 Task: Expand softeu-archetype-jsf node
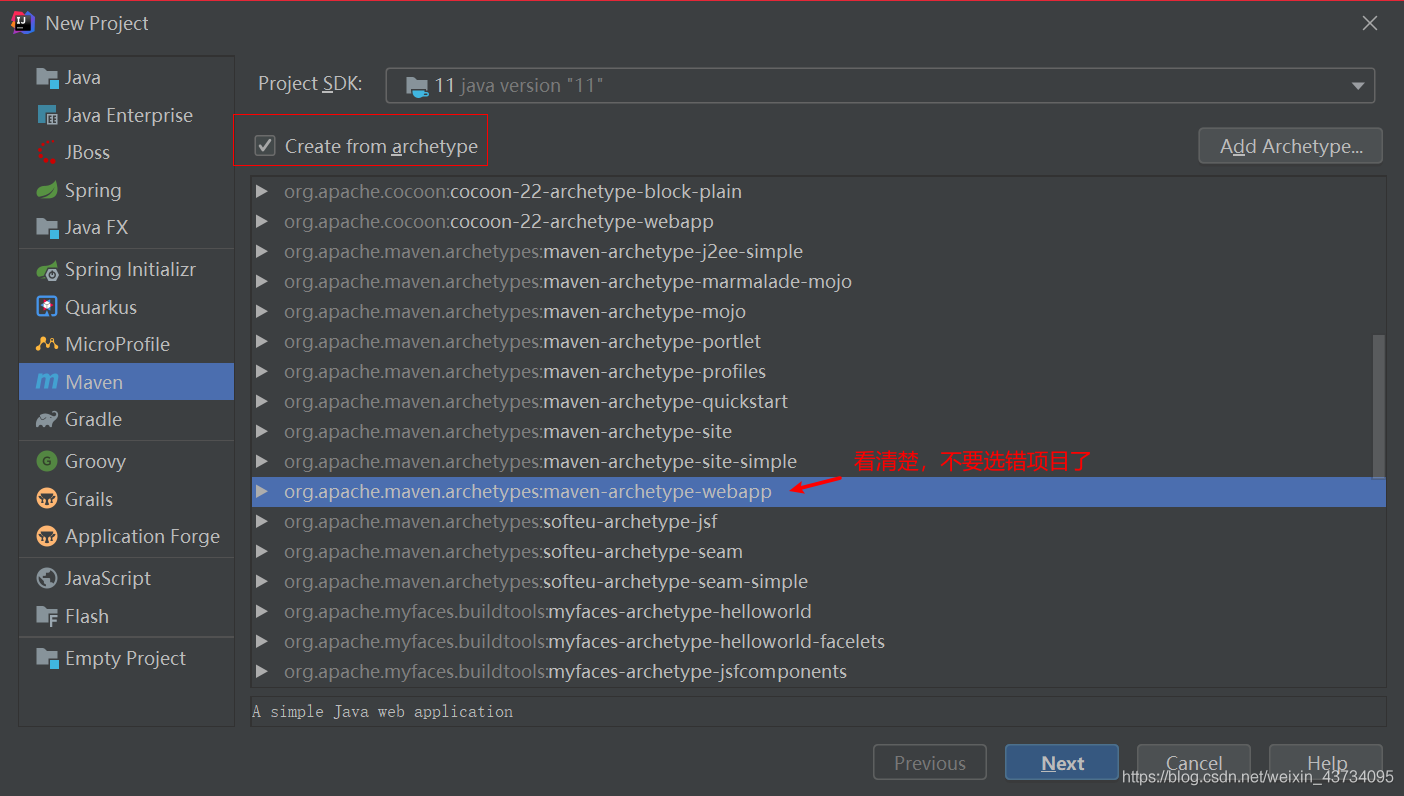tap(262, 521)
